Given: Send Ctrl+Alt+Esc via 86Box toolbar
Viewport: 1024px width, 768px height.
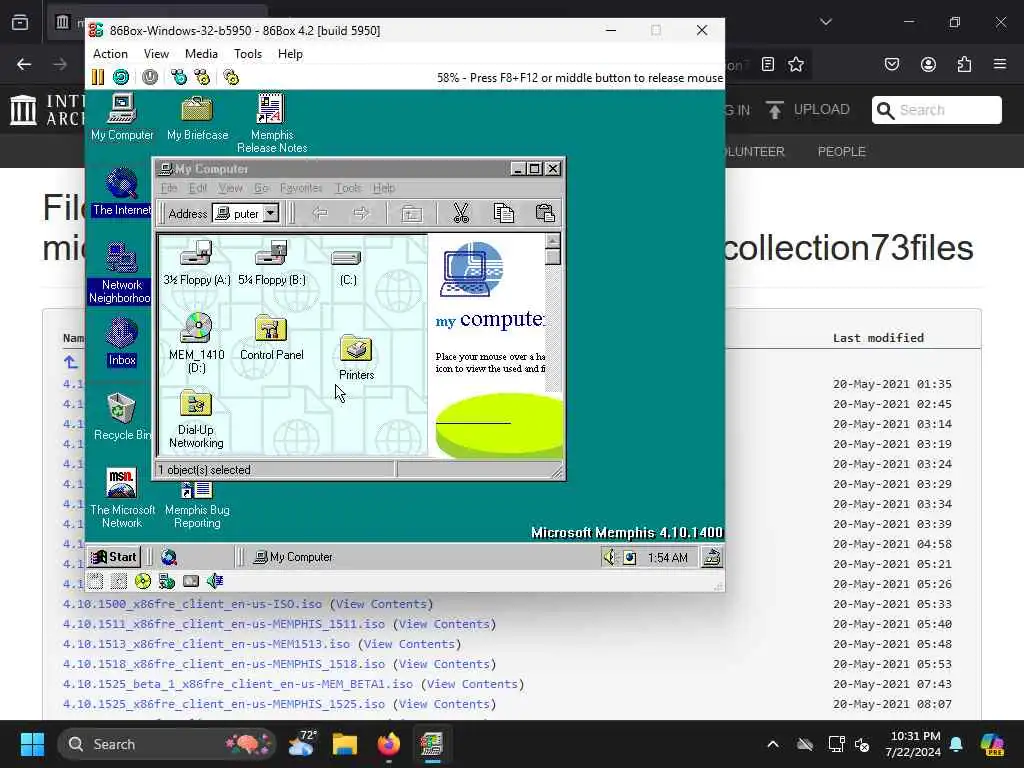Looking at the screenshot, I should [202, 77].
